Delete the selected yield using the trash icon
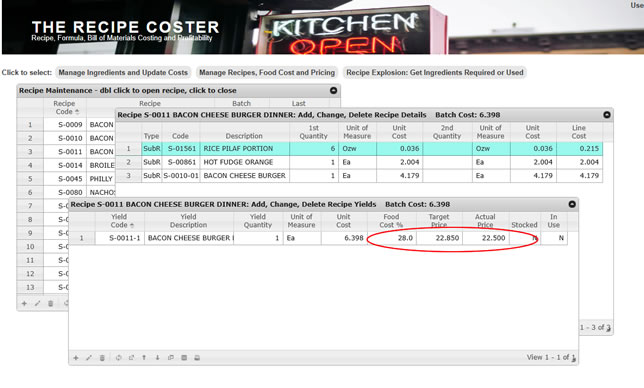 pos(102,358)
